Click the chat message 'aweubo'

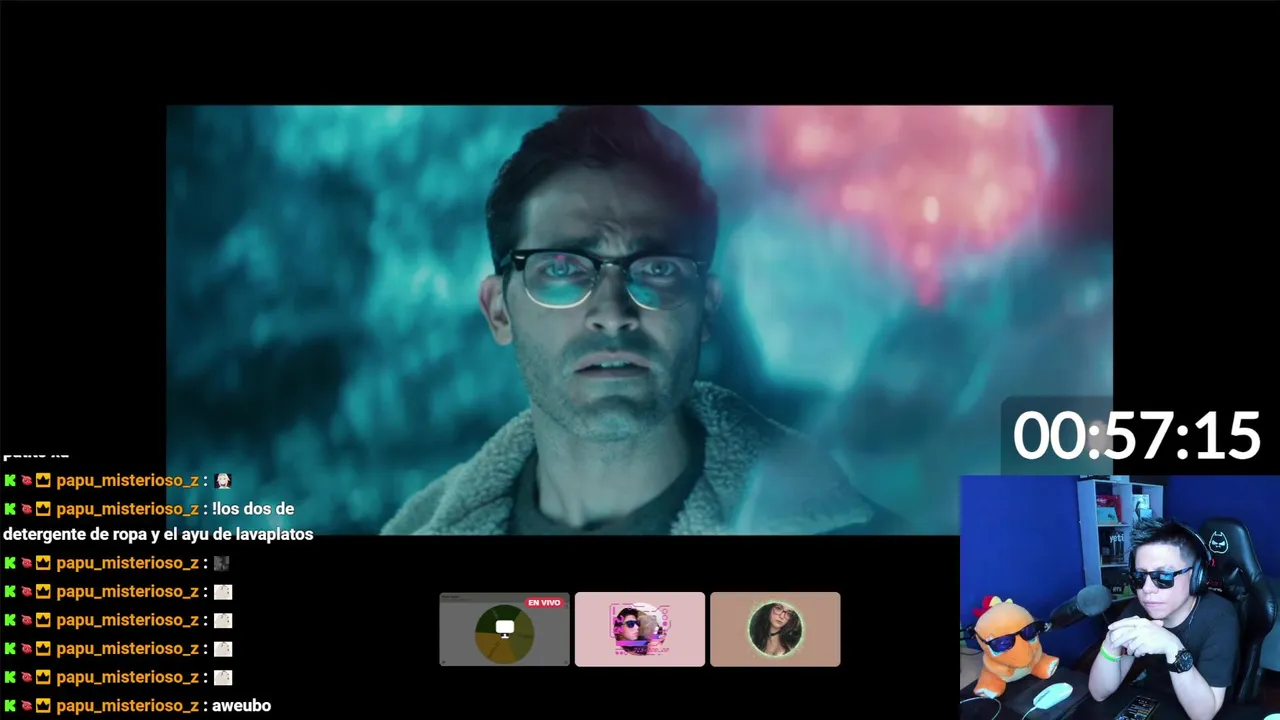point(242,706)
